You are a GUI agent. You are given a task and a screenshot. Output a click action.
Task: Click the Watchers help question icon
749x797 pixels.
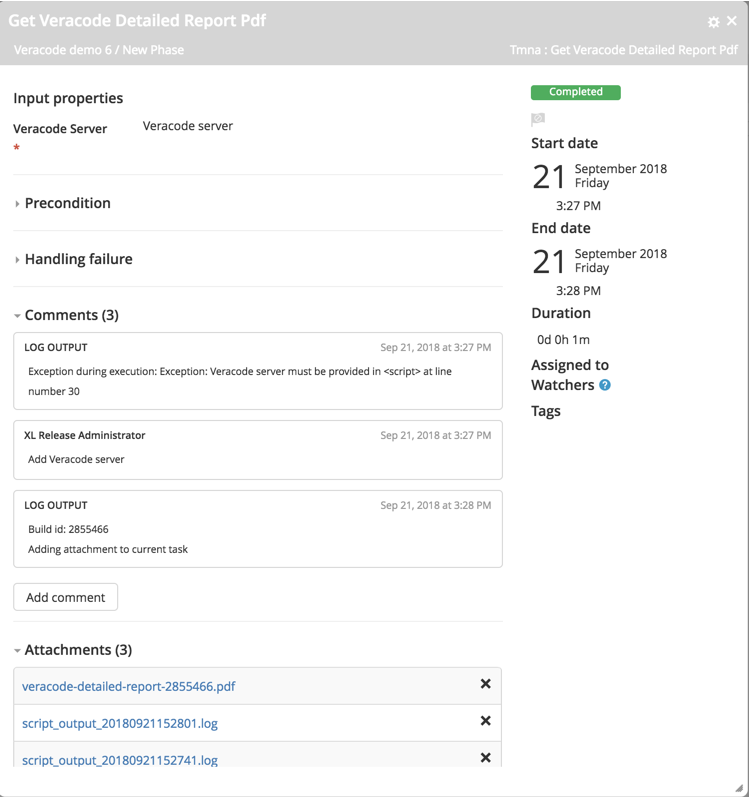(x=605, y=385)
